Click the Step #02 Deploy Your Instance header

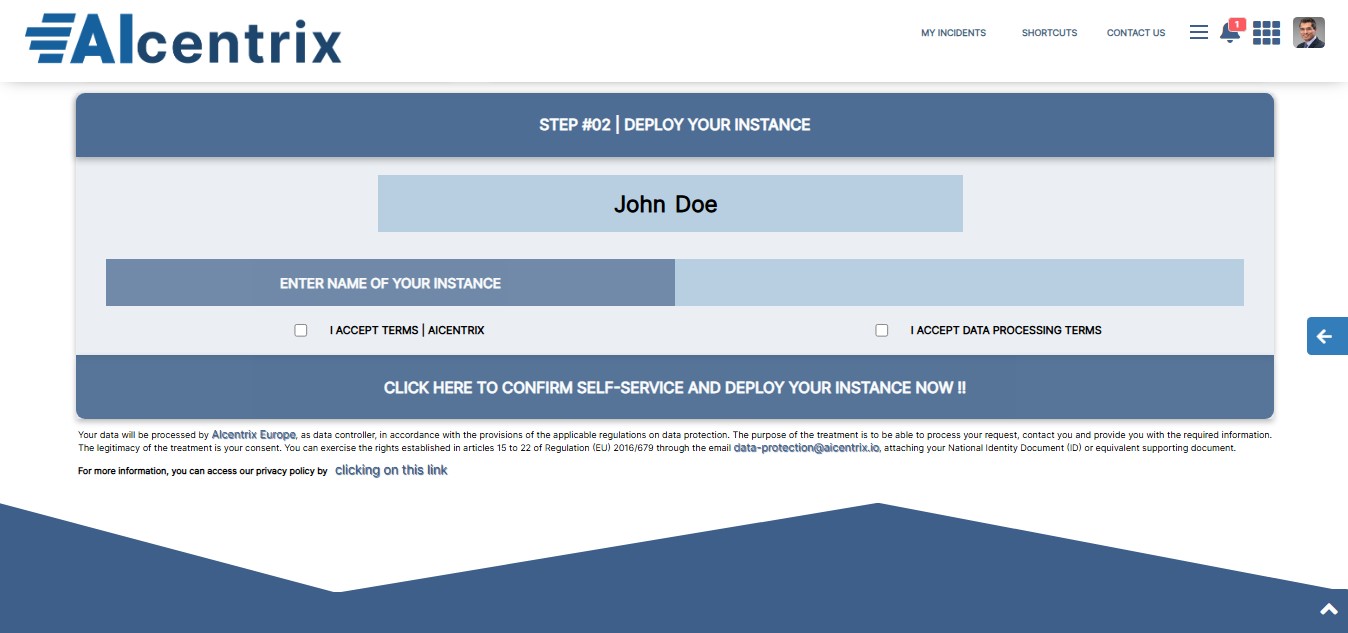[674, 125]
